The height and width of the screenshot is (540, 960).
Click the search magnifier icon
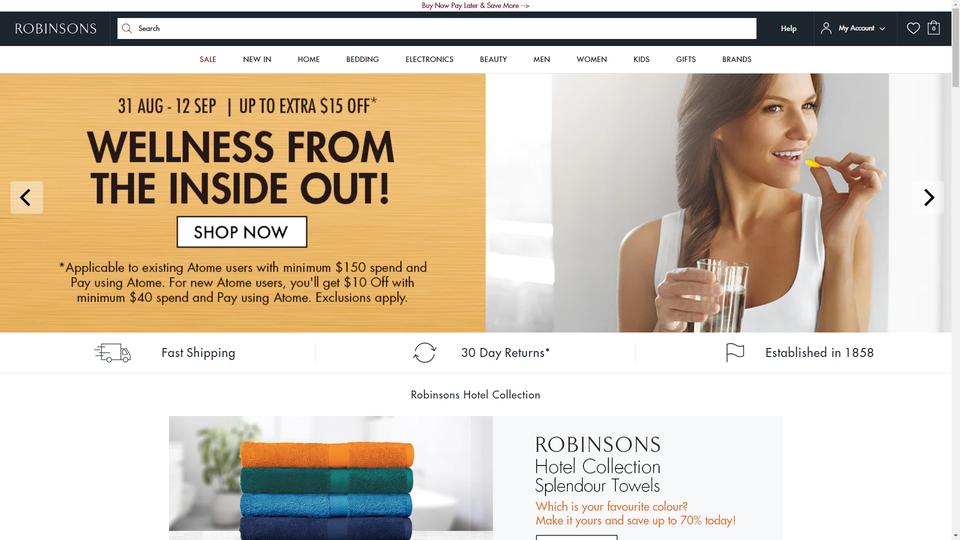click(127, 28)
